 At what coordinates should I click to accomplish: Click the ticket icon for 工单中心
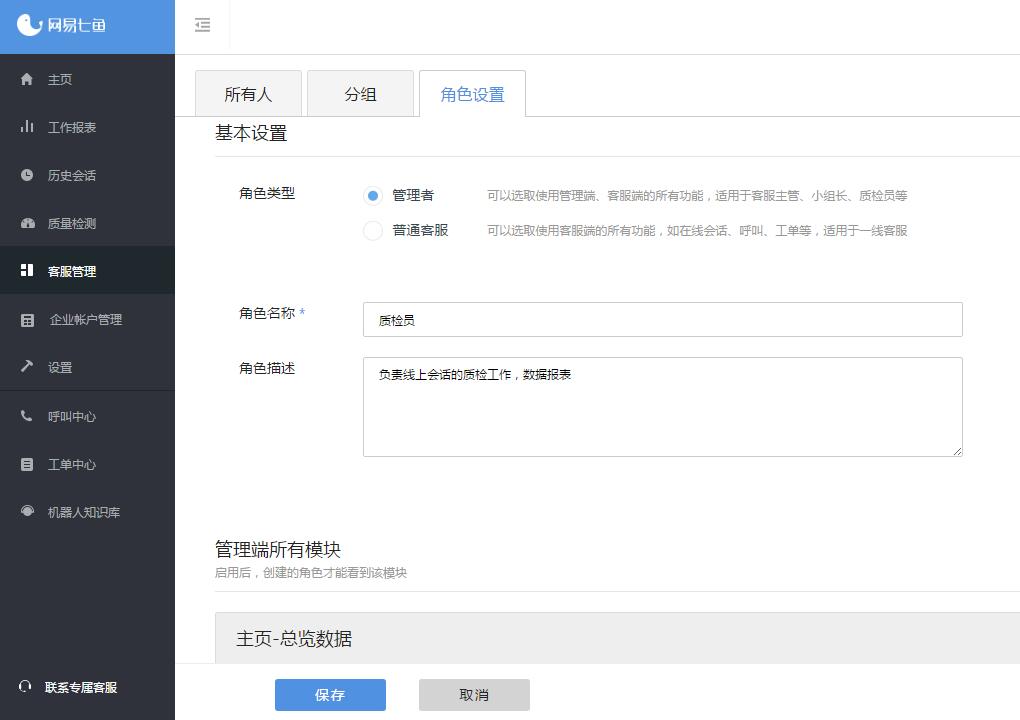point(27,464)
